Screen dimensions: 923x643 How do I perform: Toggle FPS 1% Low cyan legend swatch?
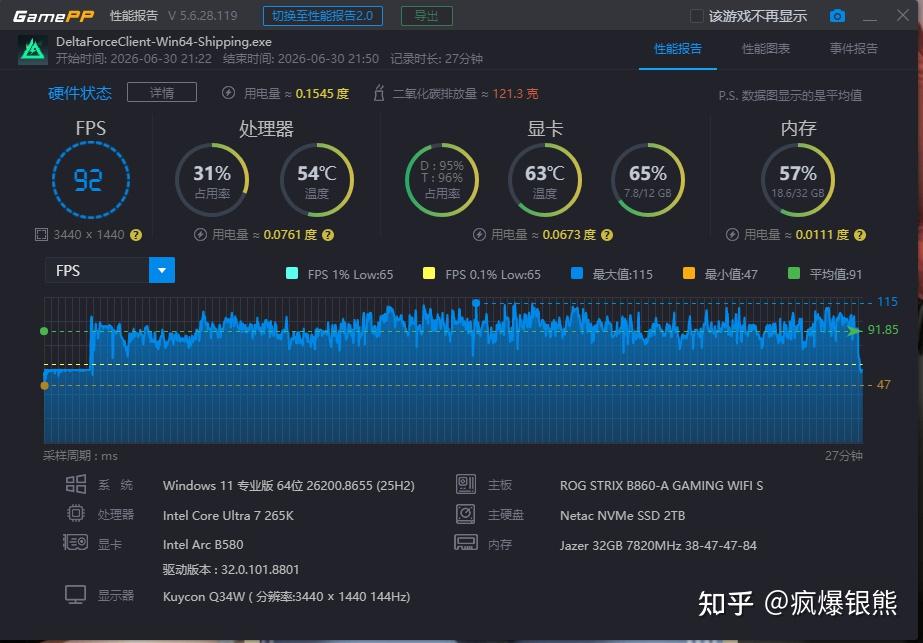pyautogui.click(x=291, y=273)
